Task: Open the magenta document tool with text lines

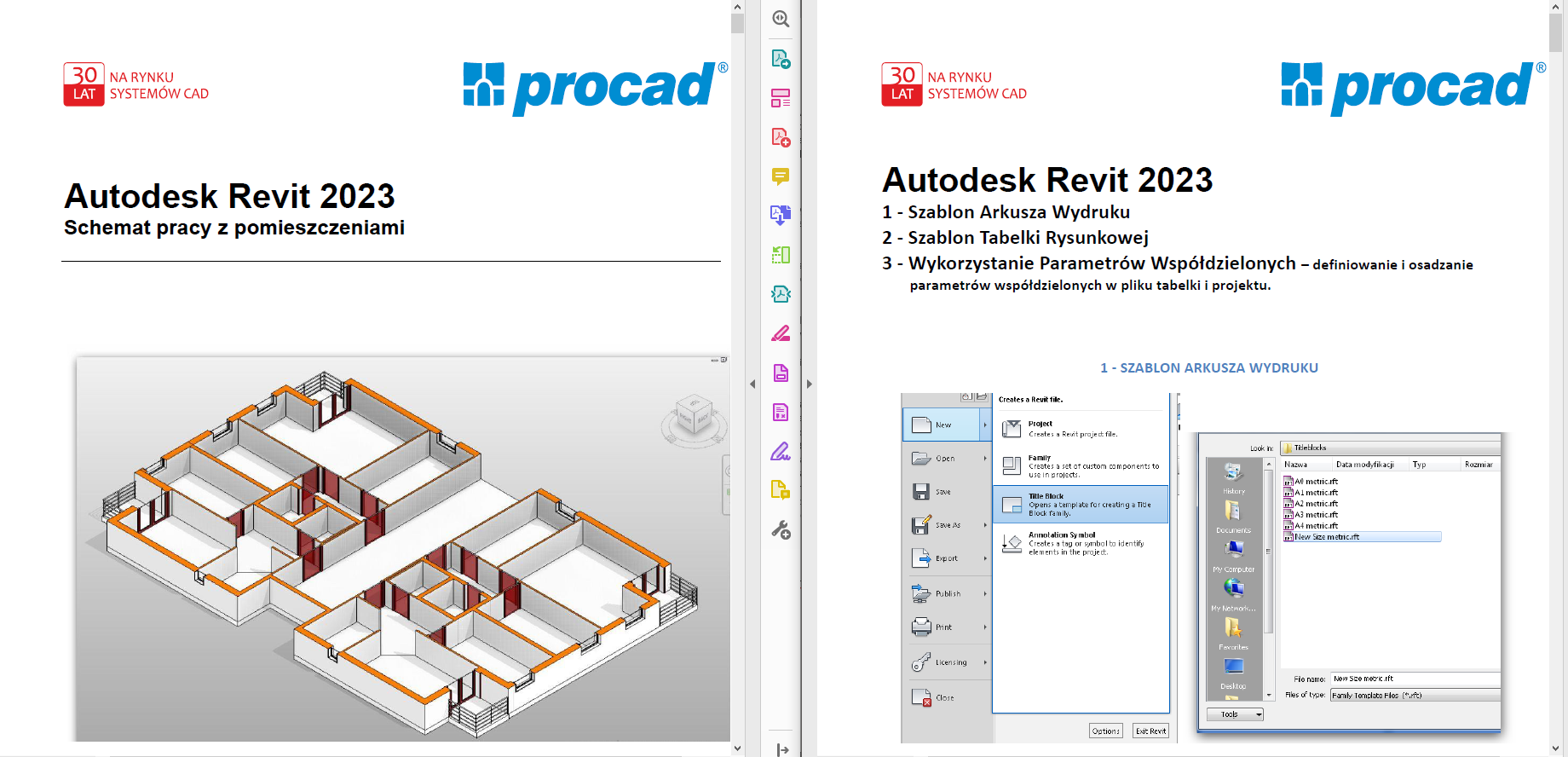Action: pyautogui.click(x=781, y=412)
